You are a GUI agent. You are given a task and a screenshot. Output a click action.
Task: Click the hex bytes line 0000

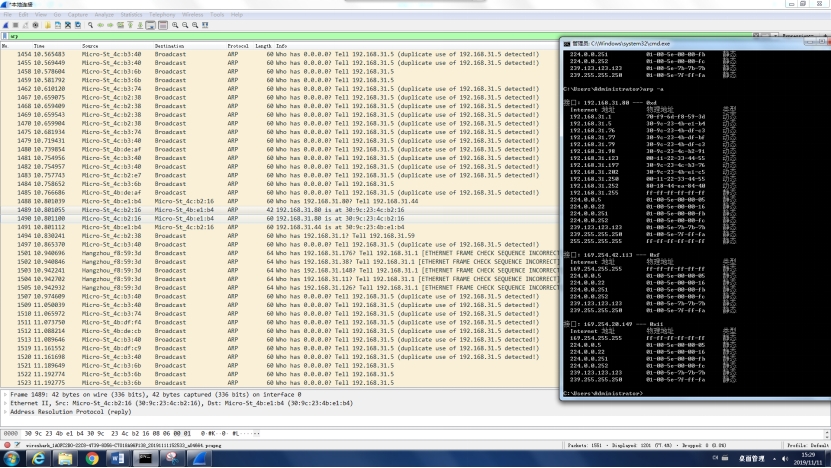[132, 434]
